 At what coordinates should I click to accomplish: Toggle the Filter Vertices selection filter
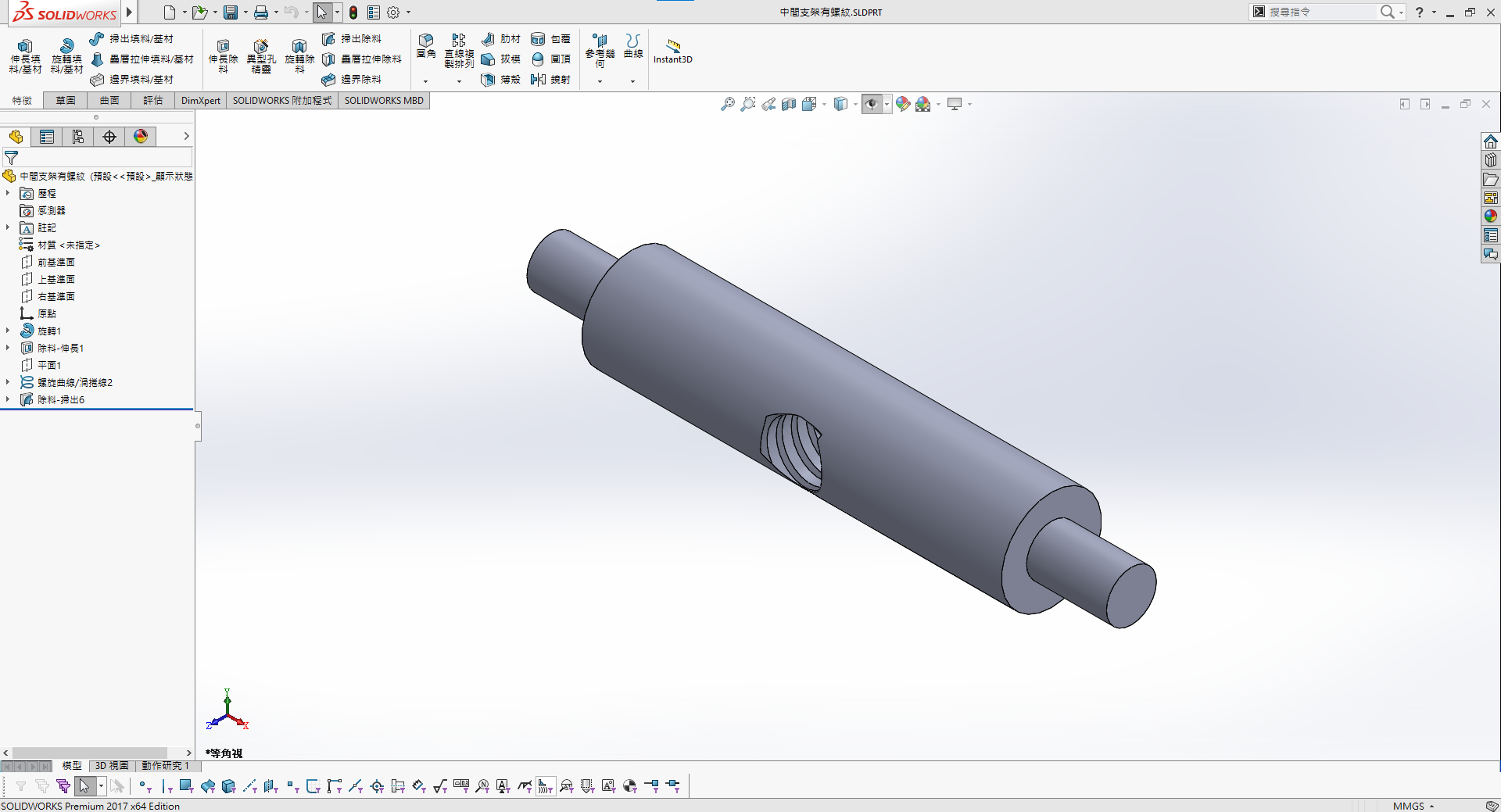point(145,785)
